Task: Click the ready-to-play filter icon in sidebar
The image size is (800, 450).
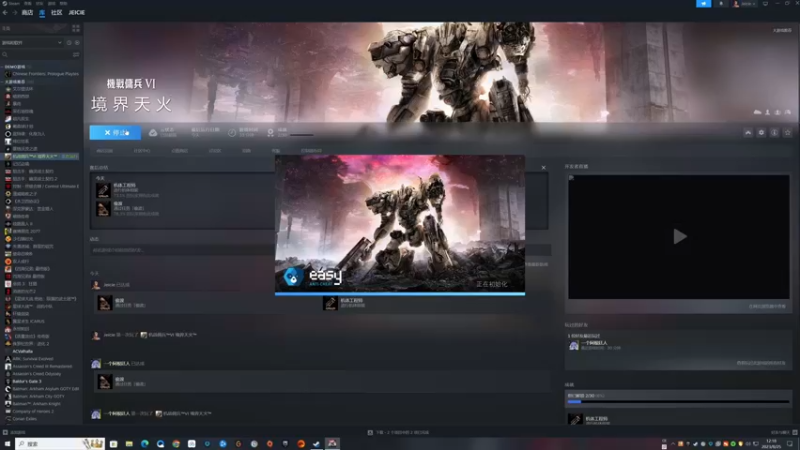Action: pos(78,43)
